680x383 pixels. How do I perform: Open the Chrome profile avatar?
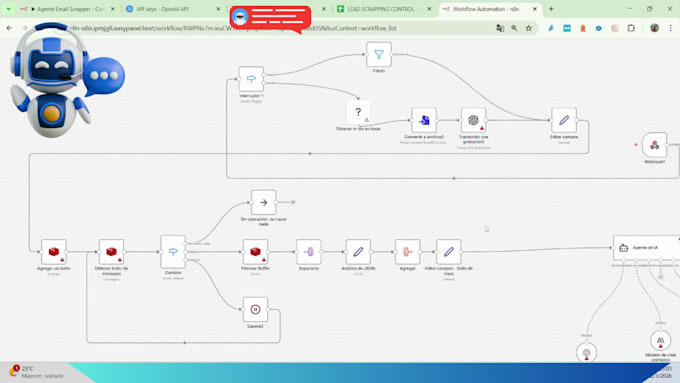(654, 28)
